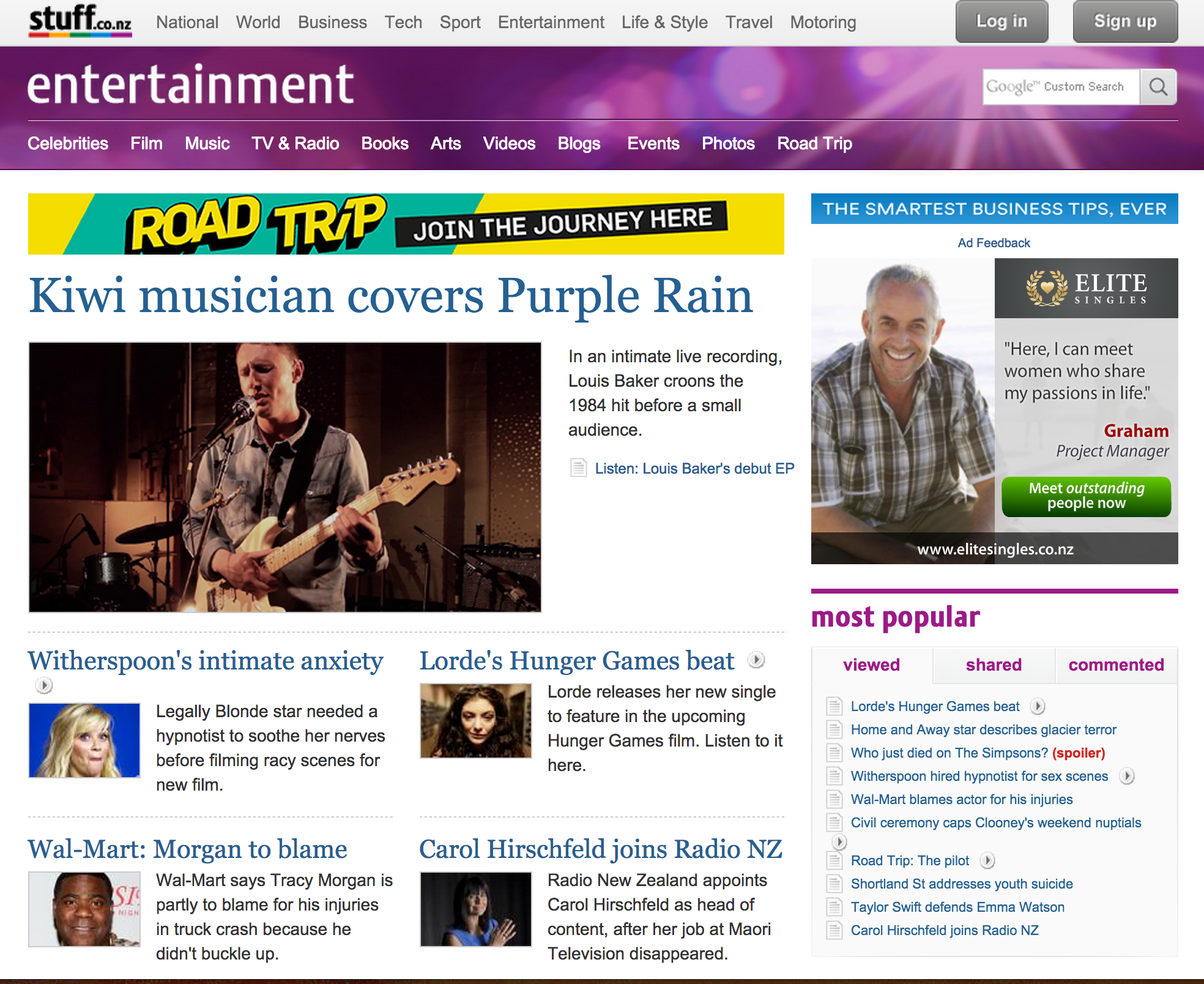The width and height of the screenshot is (1204, 984).
Task: Click document icon beside Carol Hirschfeld joins Radio NZ in most popular
Action: point(834,930)
